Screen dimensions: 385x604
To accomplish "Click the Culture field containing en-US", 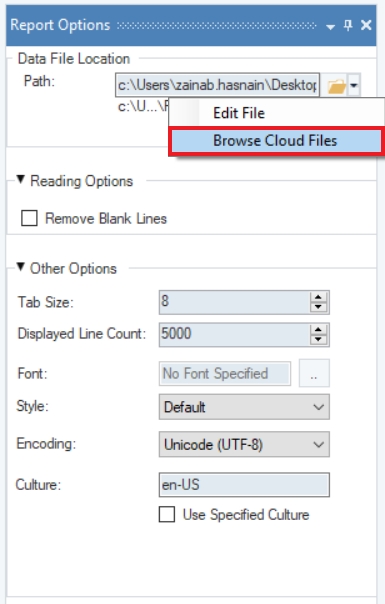I will (x=244, y=485).
